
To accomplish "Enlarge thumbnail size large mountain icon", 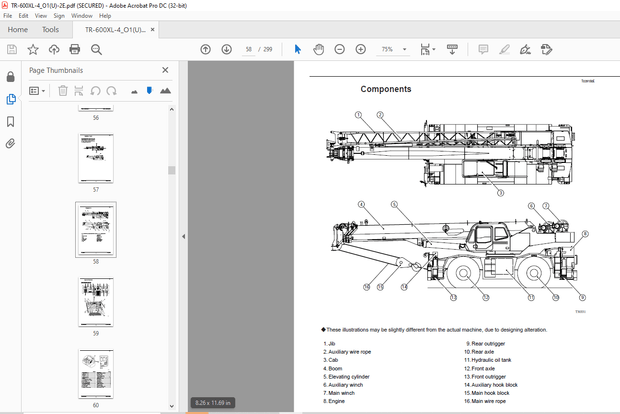I will pyautogui.click(x=165, y=91).
